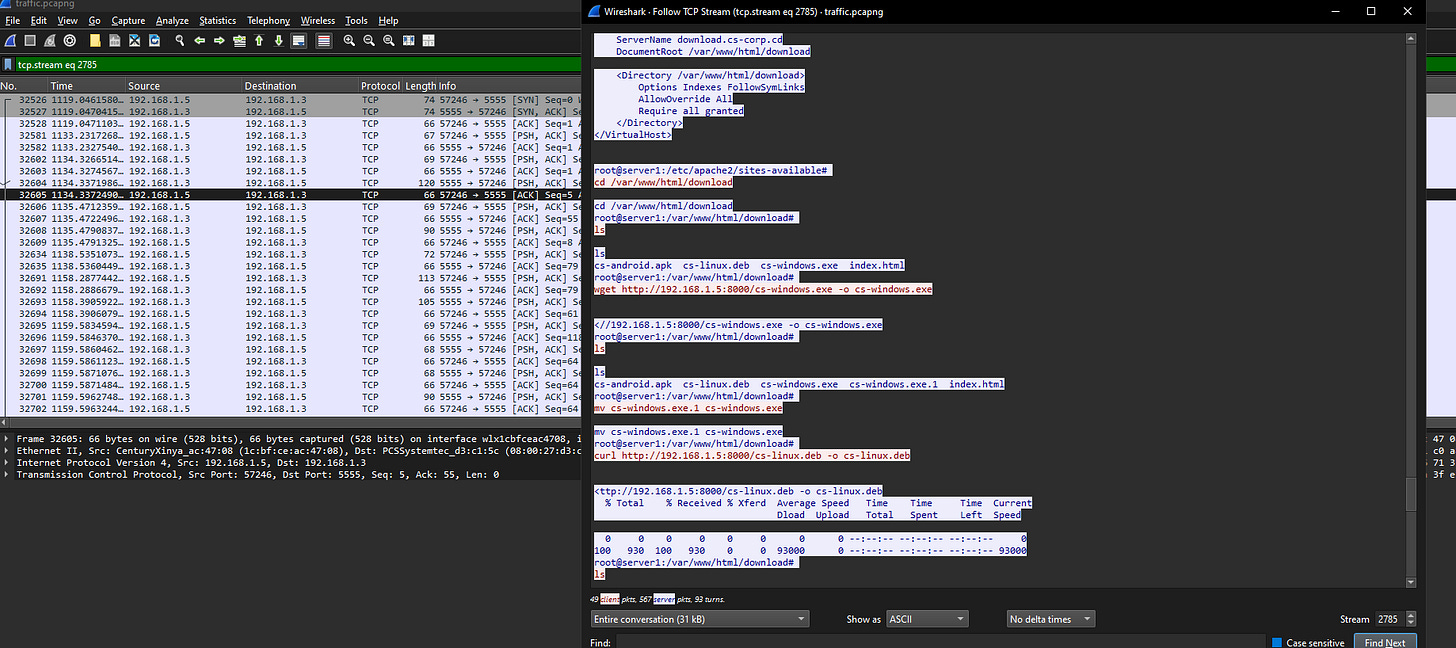This screenshot has height=648, width=1456.
Task: Open the Capture menu
Action: 128,20
